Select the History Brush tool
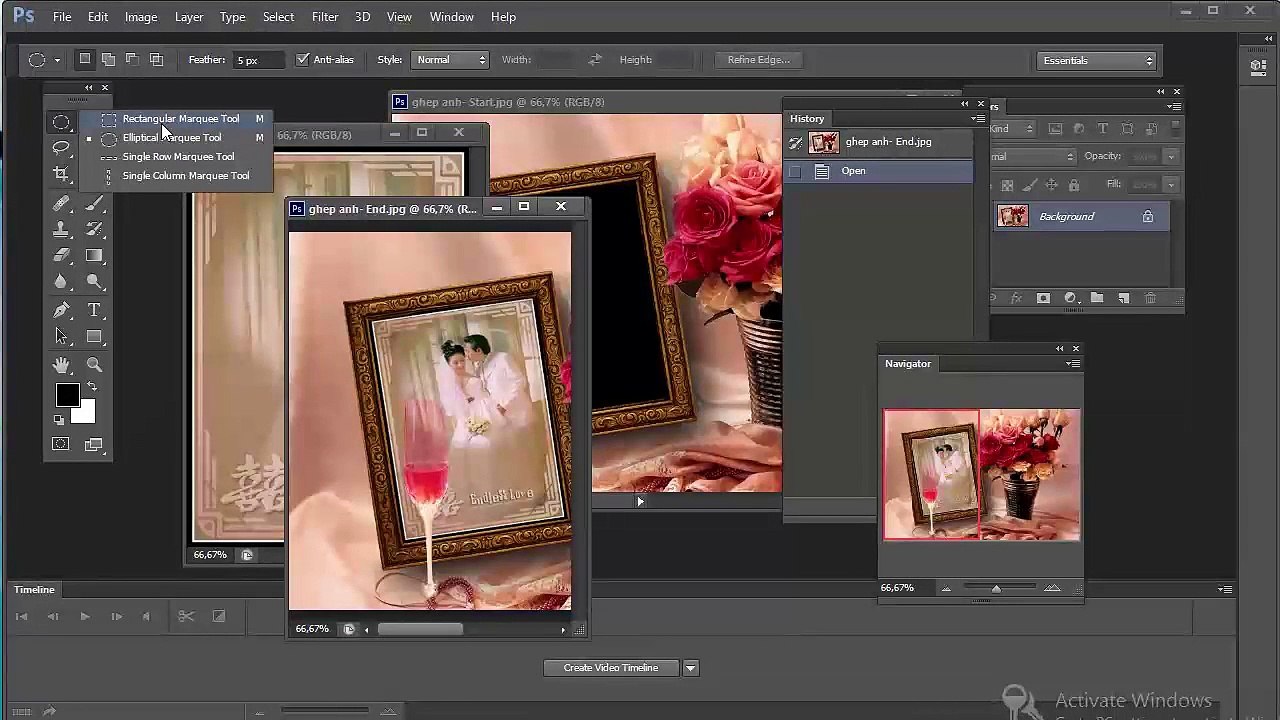Screen dimensions: 1280x720 click(x=94, y=229)
